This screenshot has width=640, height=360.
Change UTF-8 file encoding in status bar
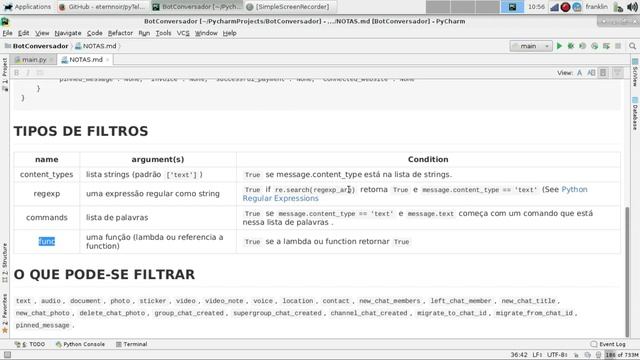point(557,355)
